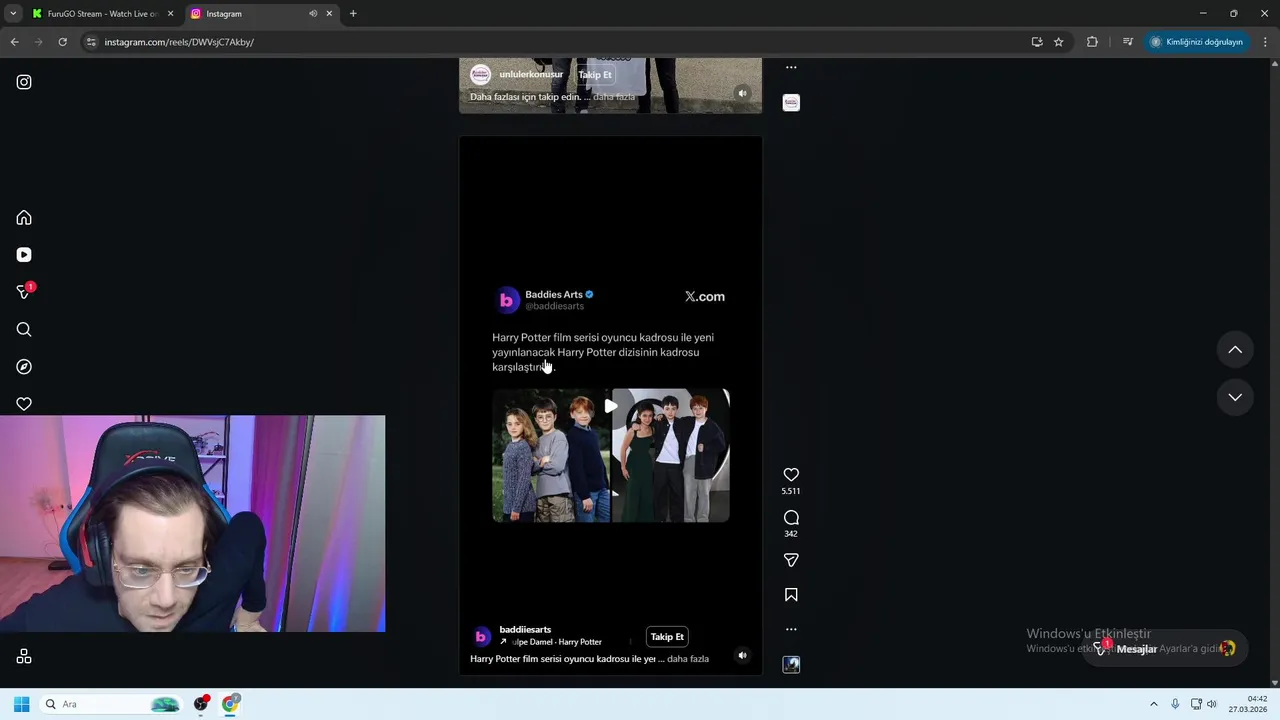Expand baddiiesarts caption with 'daha fazla'
1280x720 pixels.
(688, 659)
